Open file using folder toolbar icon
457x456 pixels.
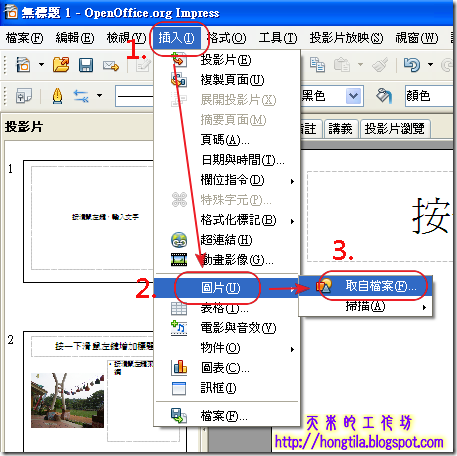pyautogui.click(x=61, y=65)
